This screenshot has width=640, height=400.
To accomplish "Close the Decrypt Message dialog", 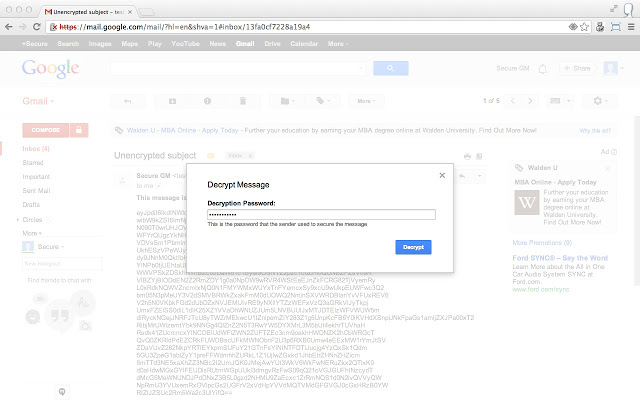I will (442, 175).
